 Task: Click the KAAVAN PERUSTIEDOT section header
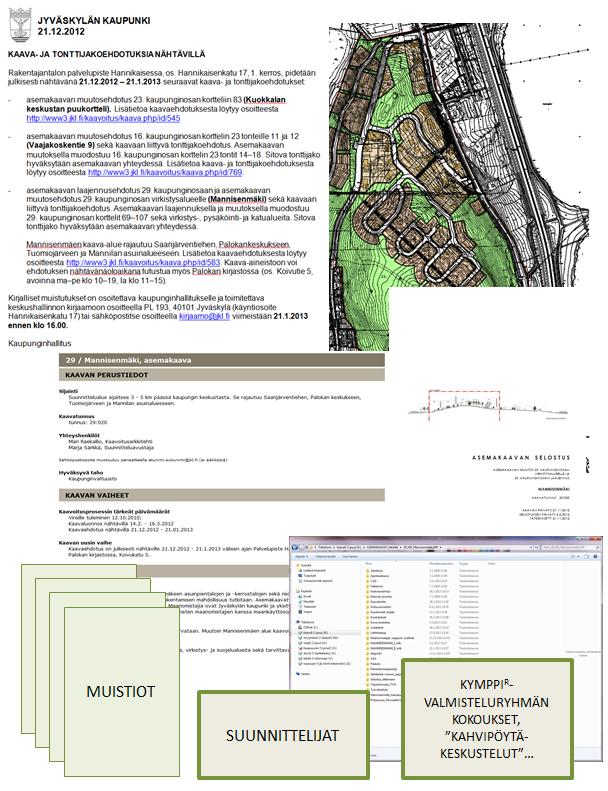(x=222, y=375)
